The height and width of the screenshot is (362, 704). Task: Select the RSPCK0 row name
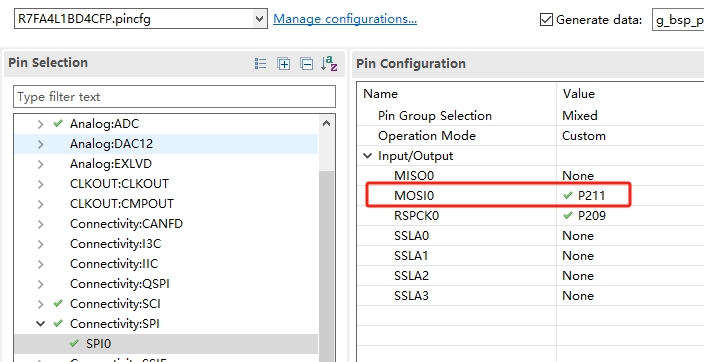point(416,216)
